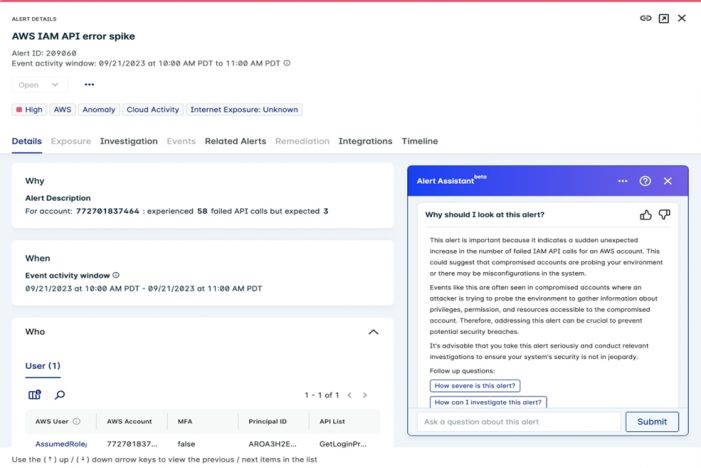
Task: Switch to the Timeline tab
Action: click(420, 141)
